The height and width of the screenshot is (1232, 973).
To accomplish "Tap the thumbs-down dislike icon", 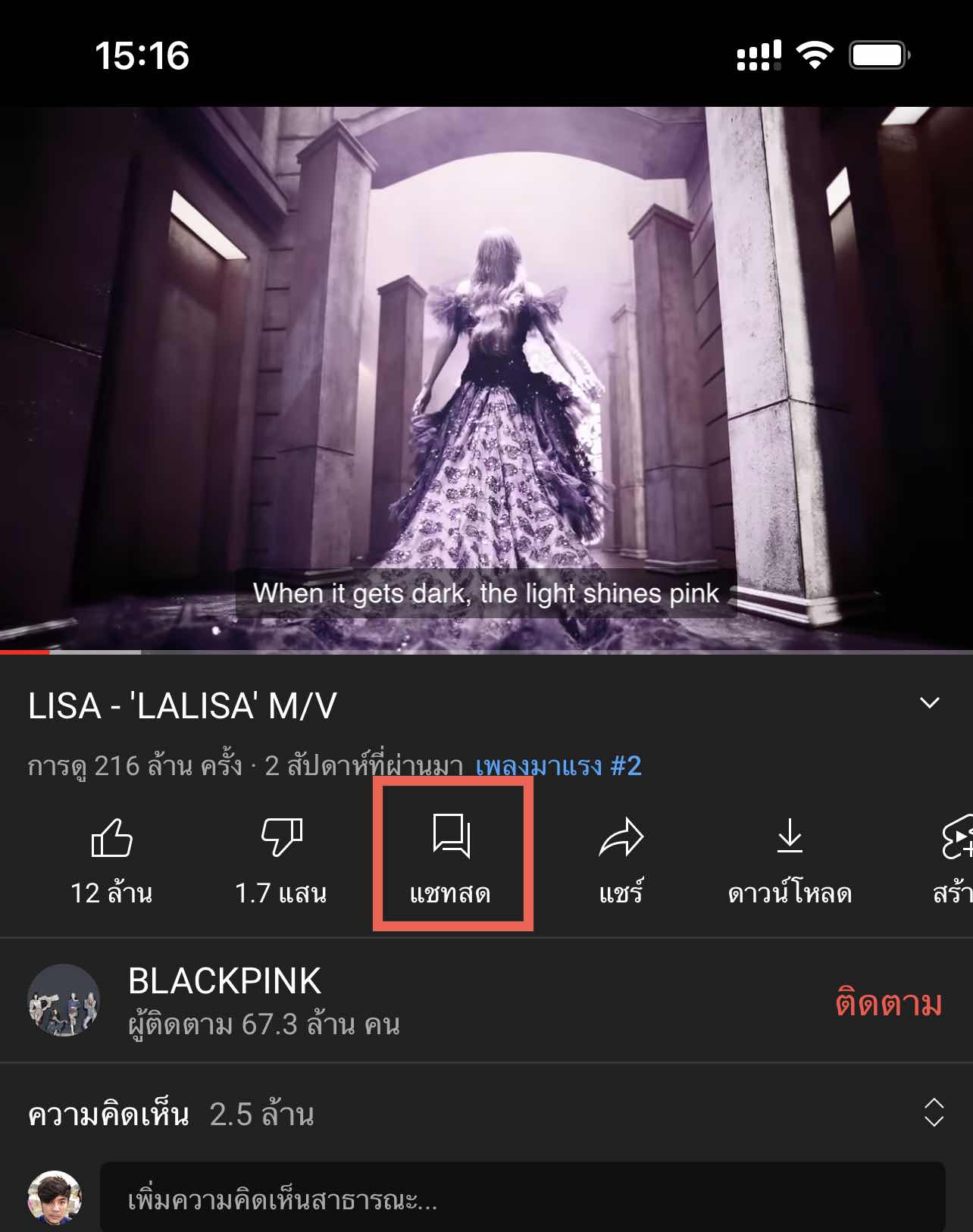I will coord(281,837).
